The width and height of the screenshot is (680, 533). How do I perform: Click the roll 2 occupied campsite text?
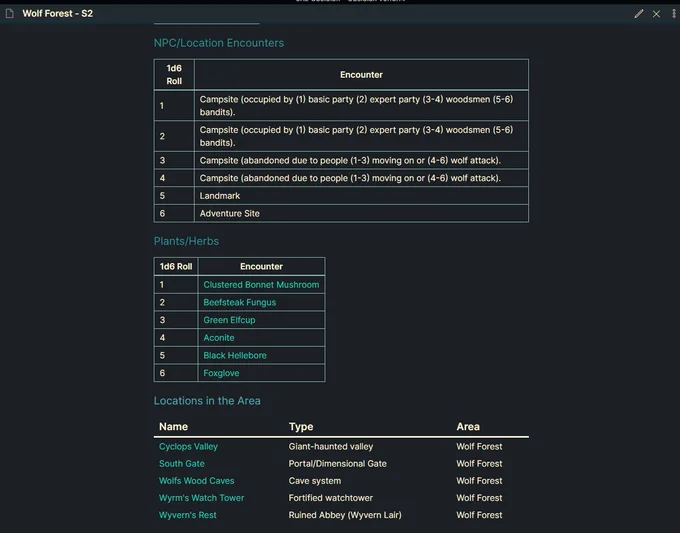pos(356,136)
